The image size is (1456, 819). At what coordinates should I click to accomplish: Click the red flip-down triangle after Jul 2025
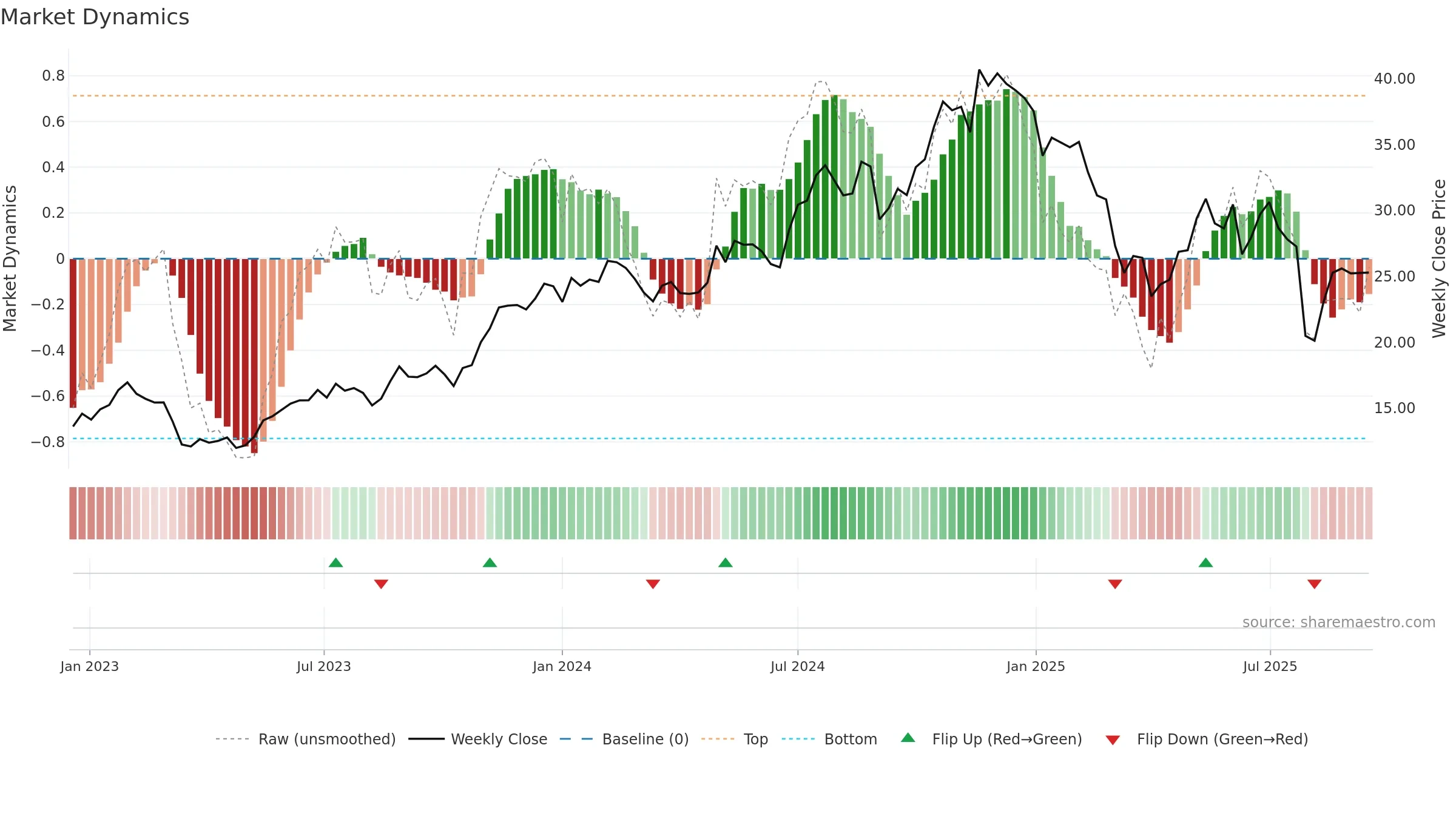pos(1315,584)
